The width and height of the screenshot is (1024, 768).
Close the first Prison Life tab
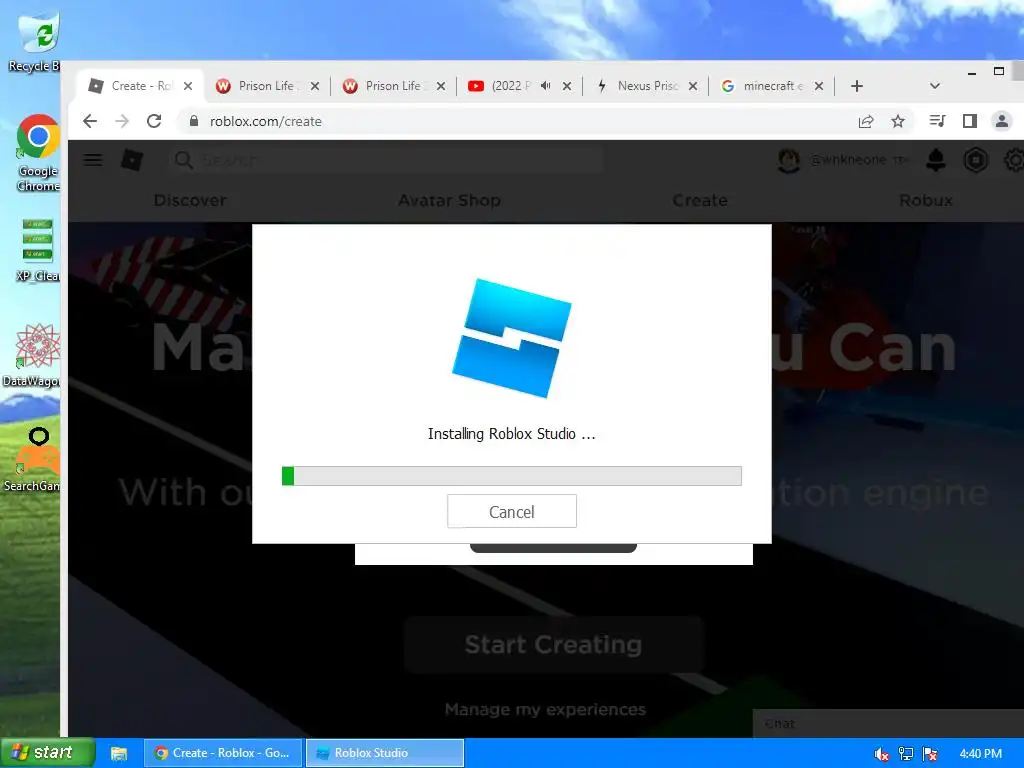coord(315,86)
